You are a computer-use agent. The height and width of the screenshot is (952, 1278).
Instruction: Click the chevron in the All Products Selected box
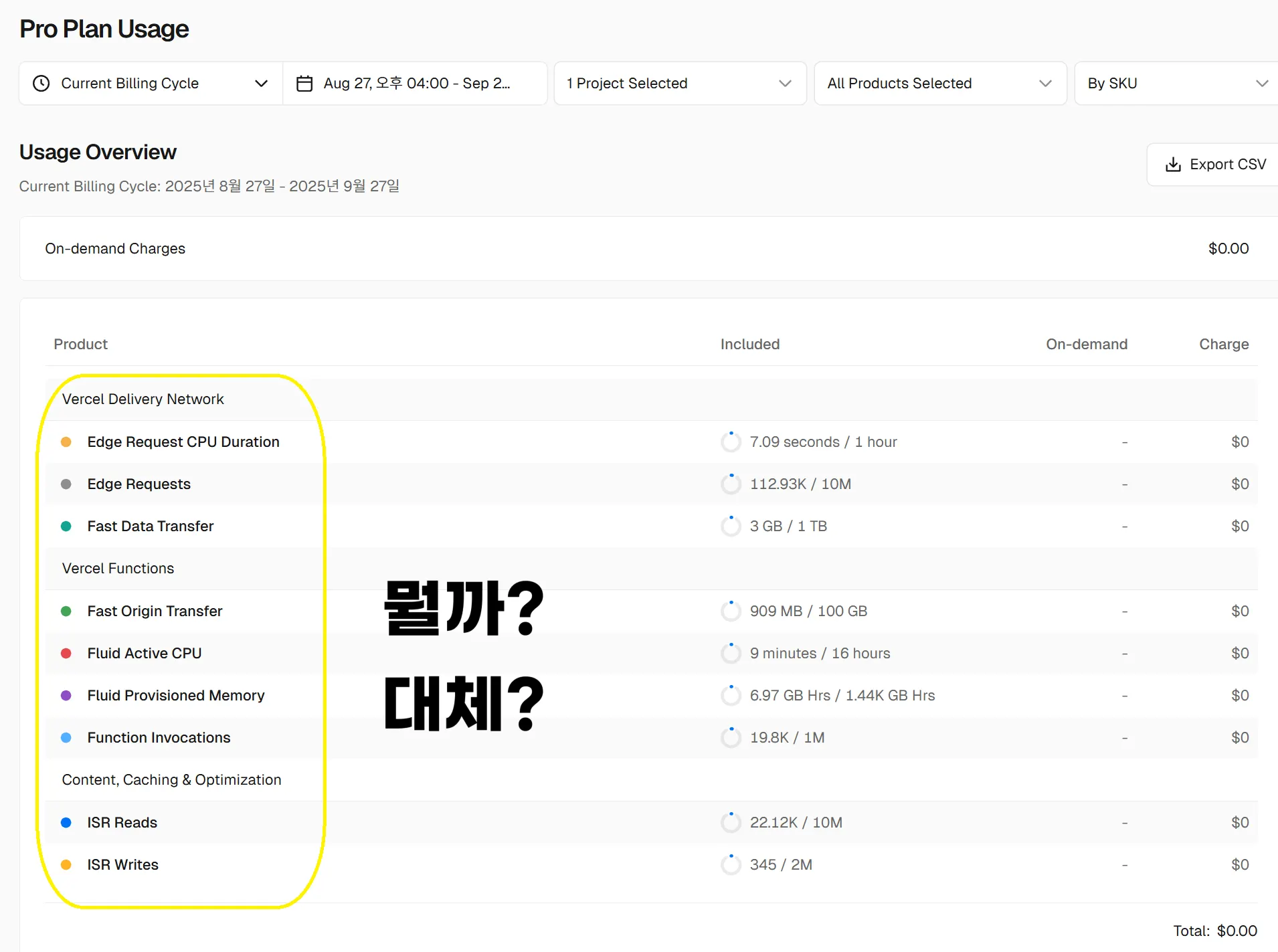(x=1045, y=84)
